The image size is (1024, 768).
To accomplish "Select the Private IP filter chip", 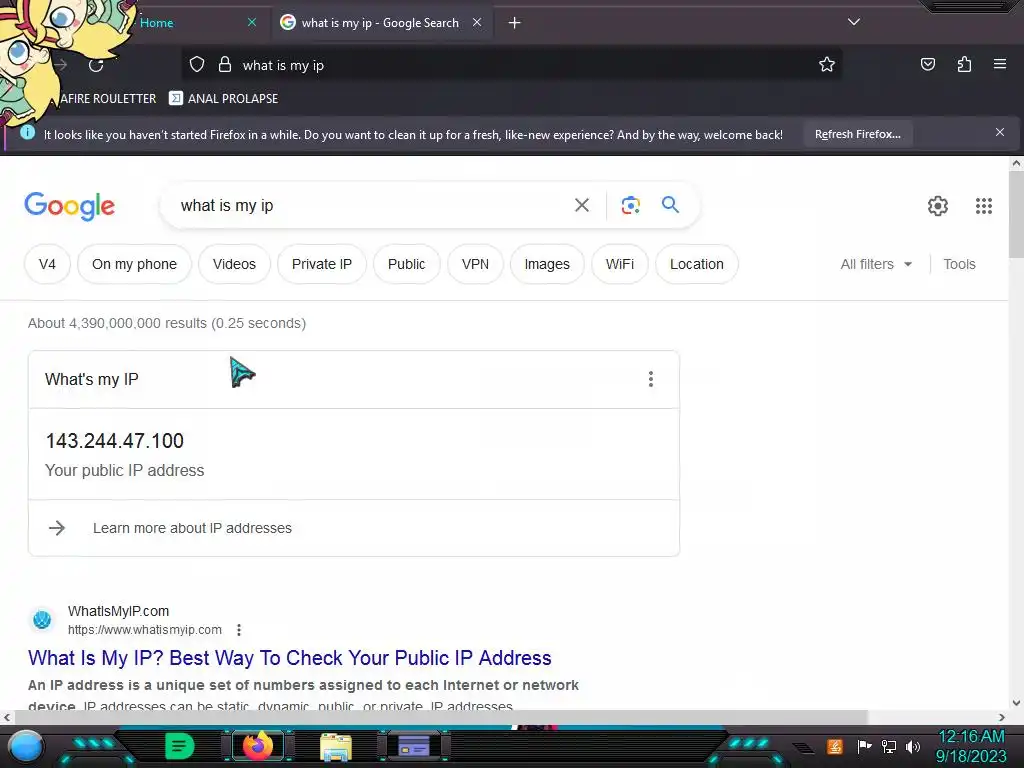I will pos(322,264).
